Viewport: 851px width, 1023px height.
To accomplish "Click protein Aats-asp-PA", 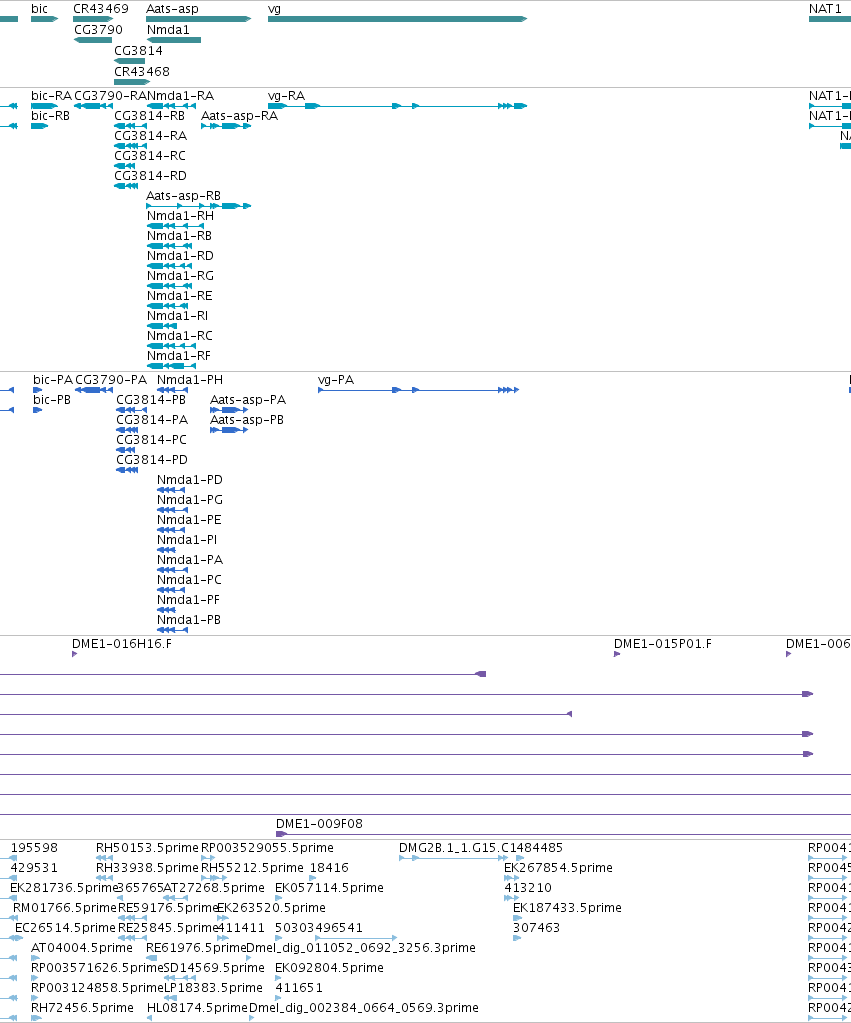I will [248, 400].
